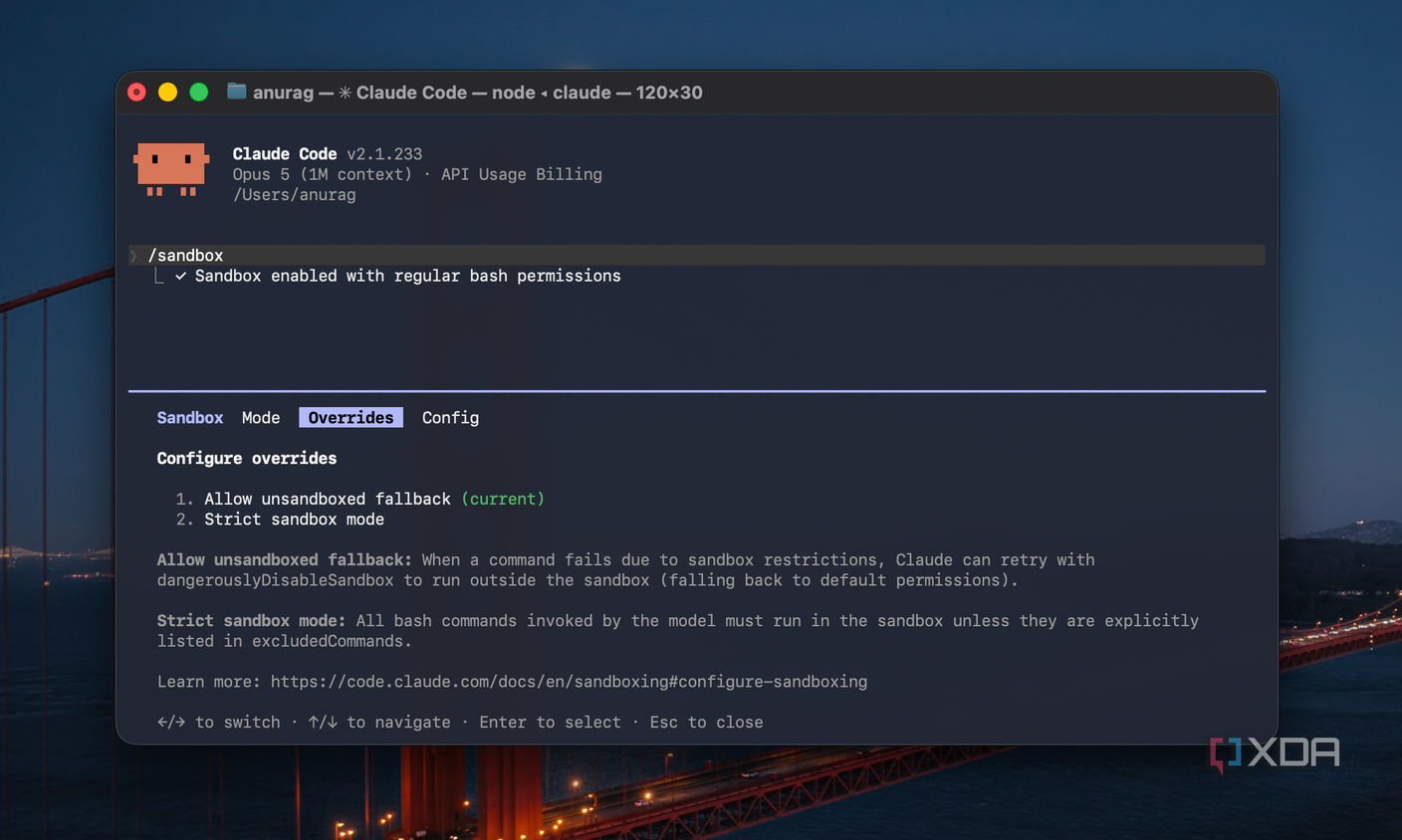Screen dimensions: 1402x840
Task: Click the 'Allow unsandboxed fallback:' description heading
Action: 284,560
